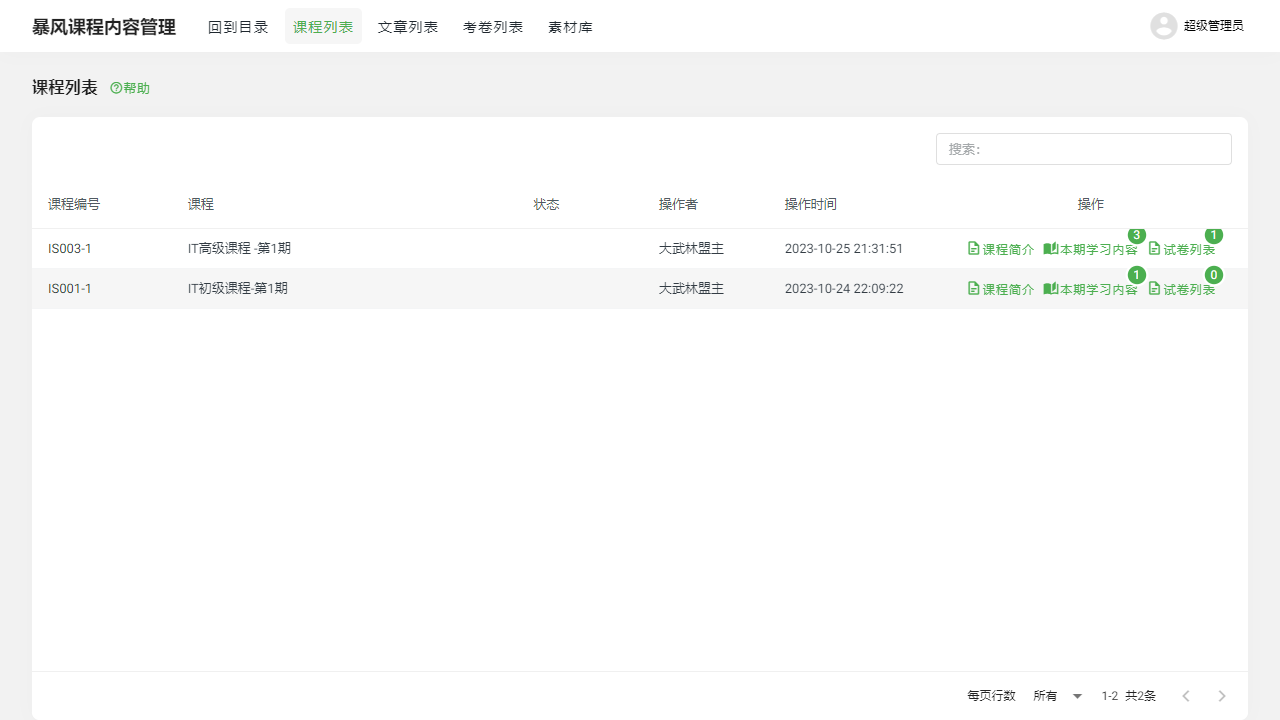The image size is (1280, 720).
Task: Click the badge showing 3 on 本期学习内容
Action: 1137,236
